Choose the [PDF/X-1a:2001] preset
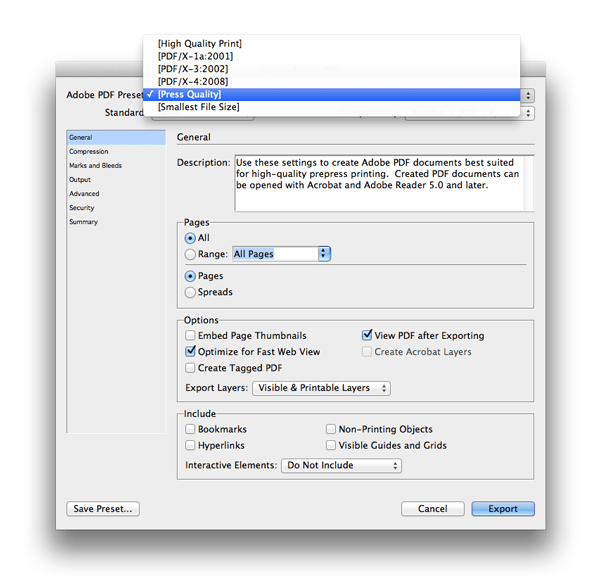This screenshot has height=582, width=600. click(331, 56)
